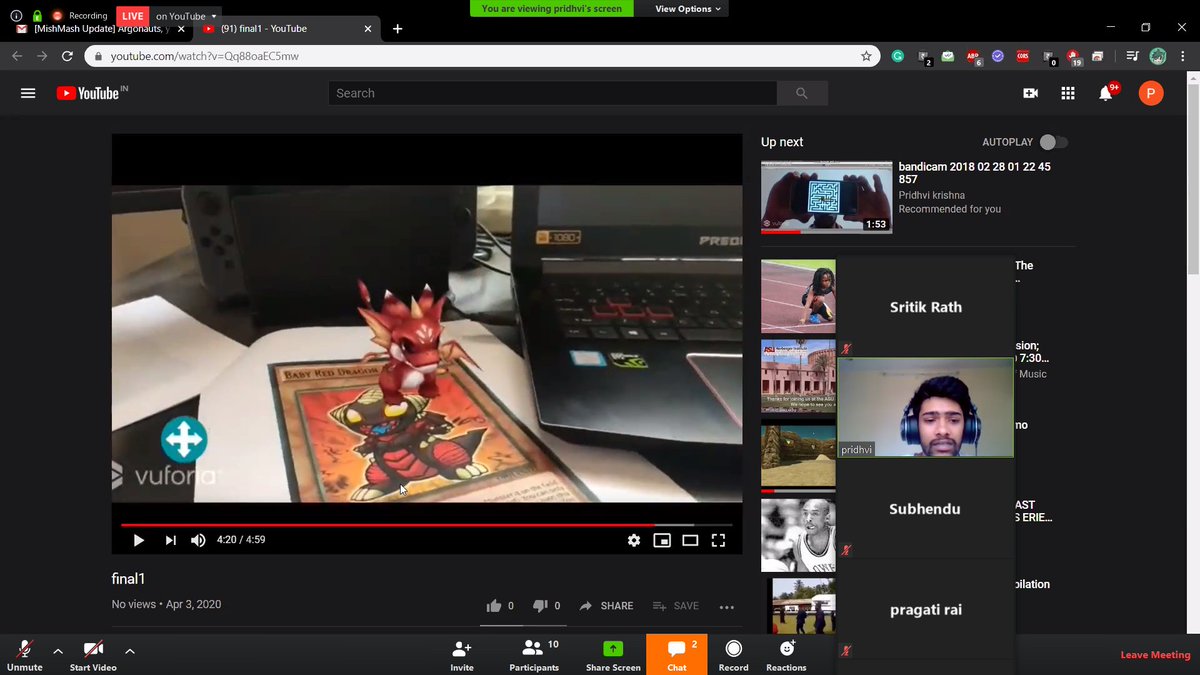Open the View Options dropdown
1200x675 pixels.
point(689,8)
